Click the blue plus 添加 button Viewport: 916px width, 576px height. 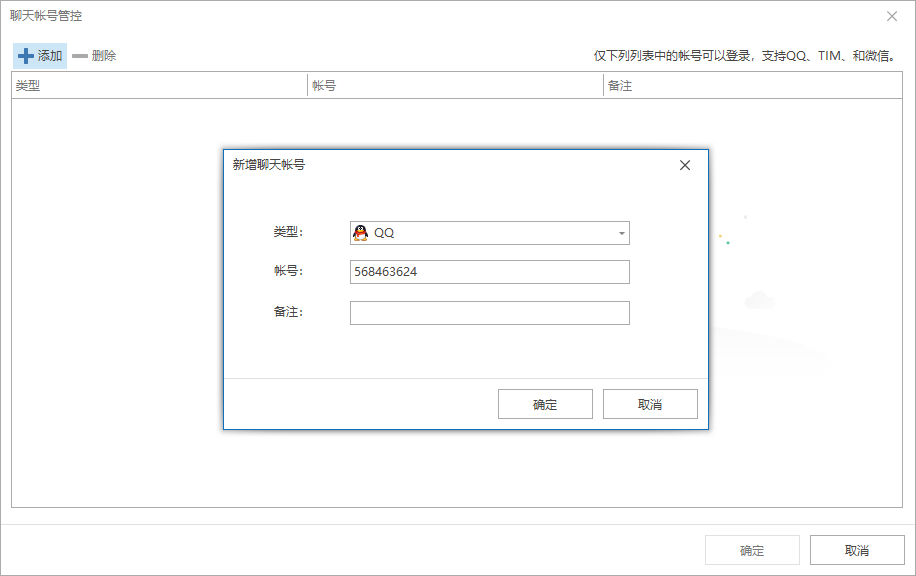[40, 55]
